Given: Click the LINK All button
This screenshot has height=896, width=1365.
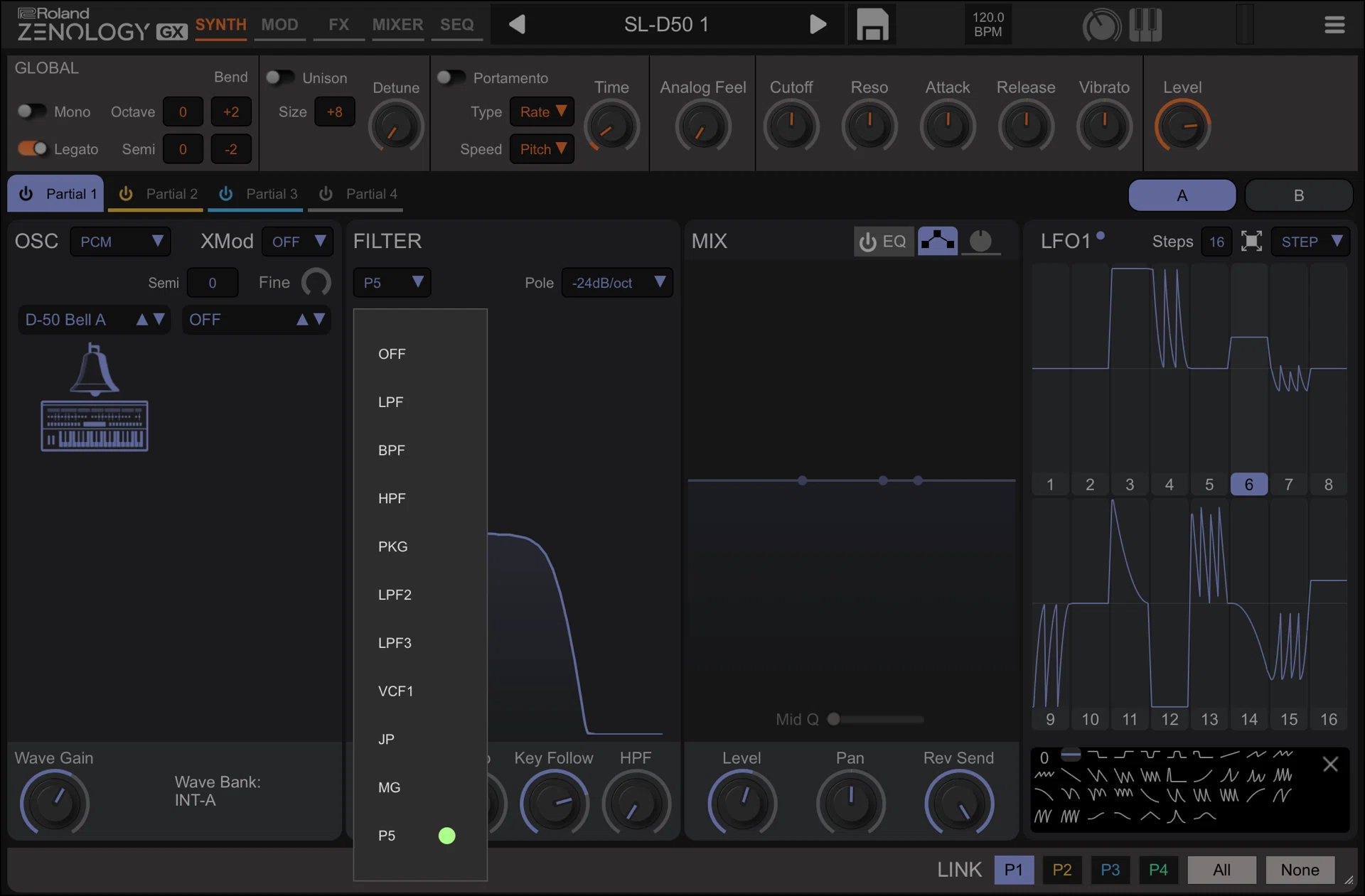Looking at the screenshot, I should (1221, 870).
